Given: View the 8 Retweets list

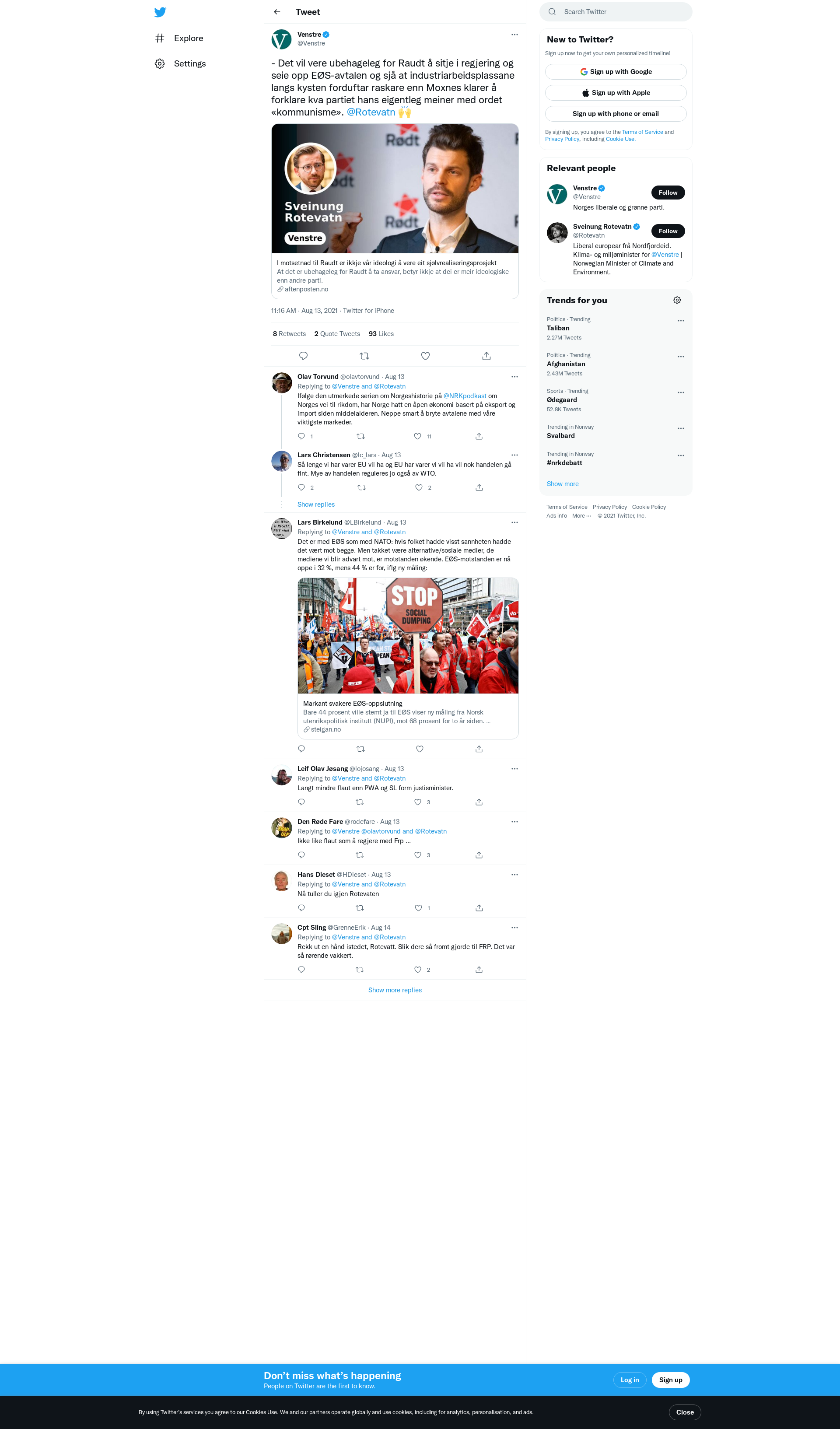Looking at the screenshot, I should coord(289,334).
